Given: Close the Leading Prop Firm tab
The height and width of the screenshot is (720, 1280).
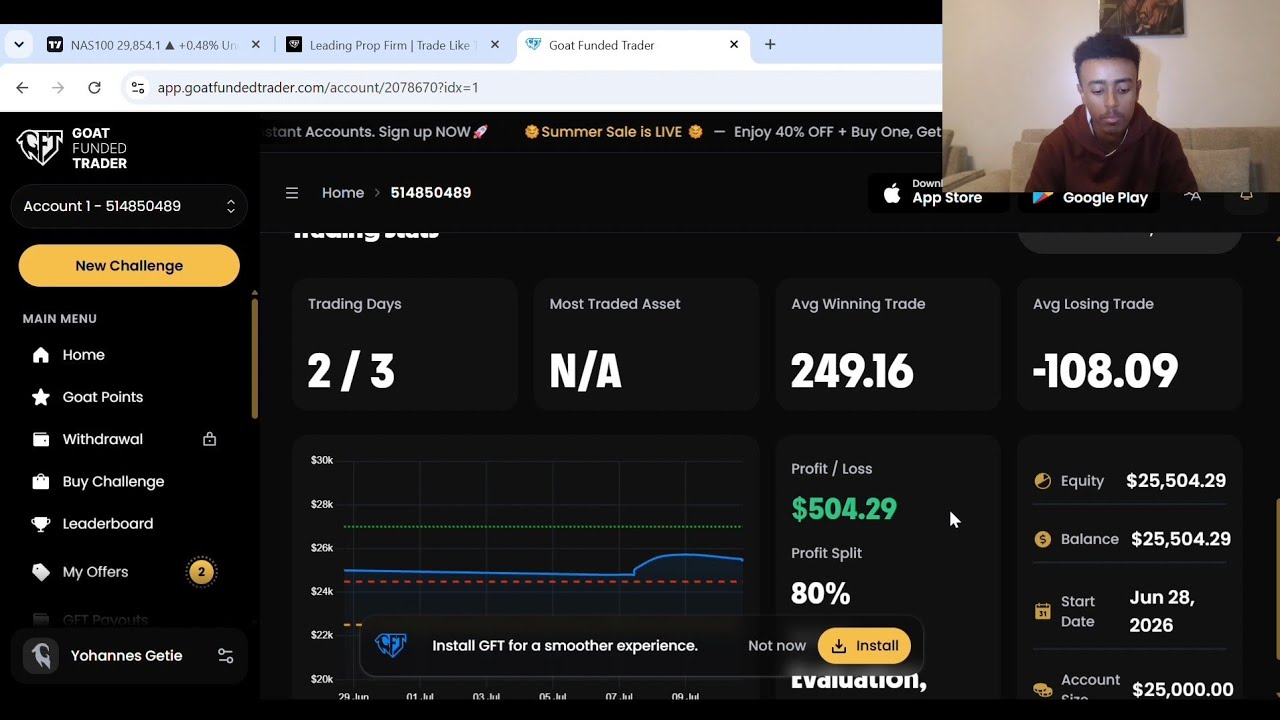Looking at the screenshot, I should [494, 45].
